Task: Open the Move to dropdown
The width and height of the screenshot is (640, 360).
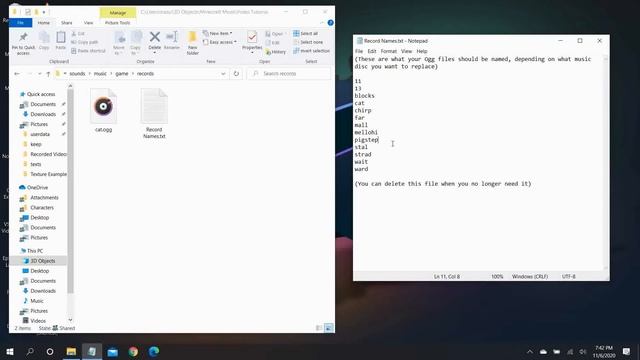Action: tap(119, 43)
